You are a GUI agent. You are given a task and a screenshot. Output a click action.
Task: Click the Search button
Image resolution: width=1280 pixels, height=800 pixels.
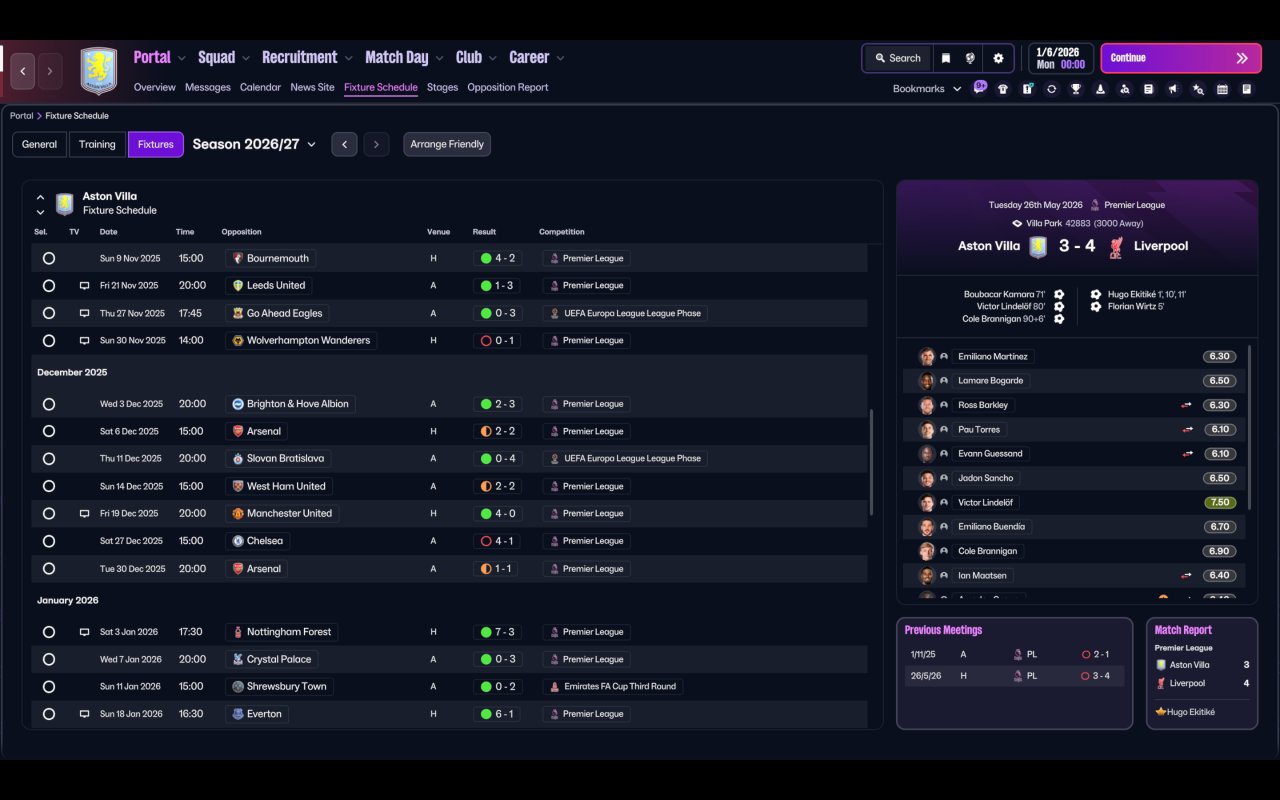tap(897, 58)
